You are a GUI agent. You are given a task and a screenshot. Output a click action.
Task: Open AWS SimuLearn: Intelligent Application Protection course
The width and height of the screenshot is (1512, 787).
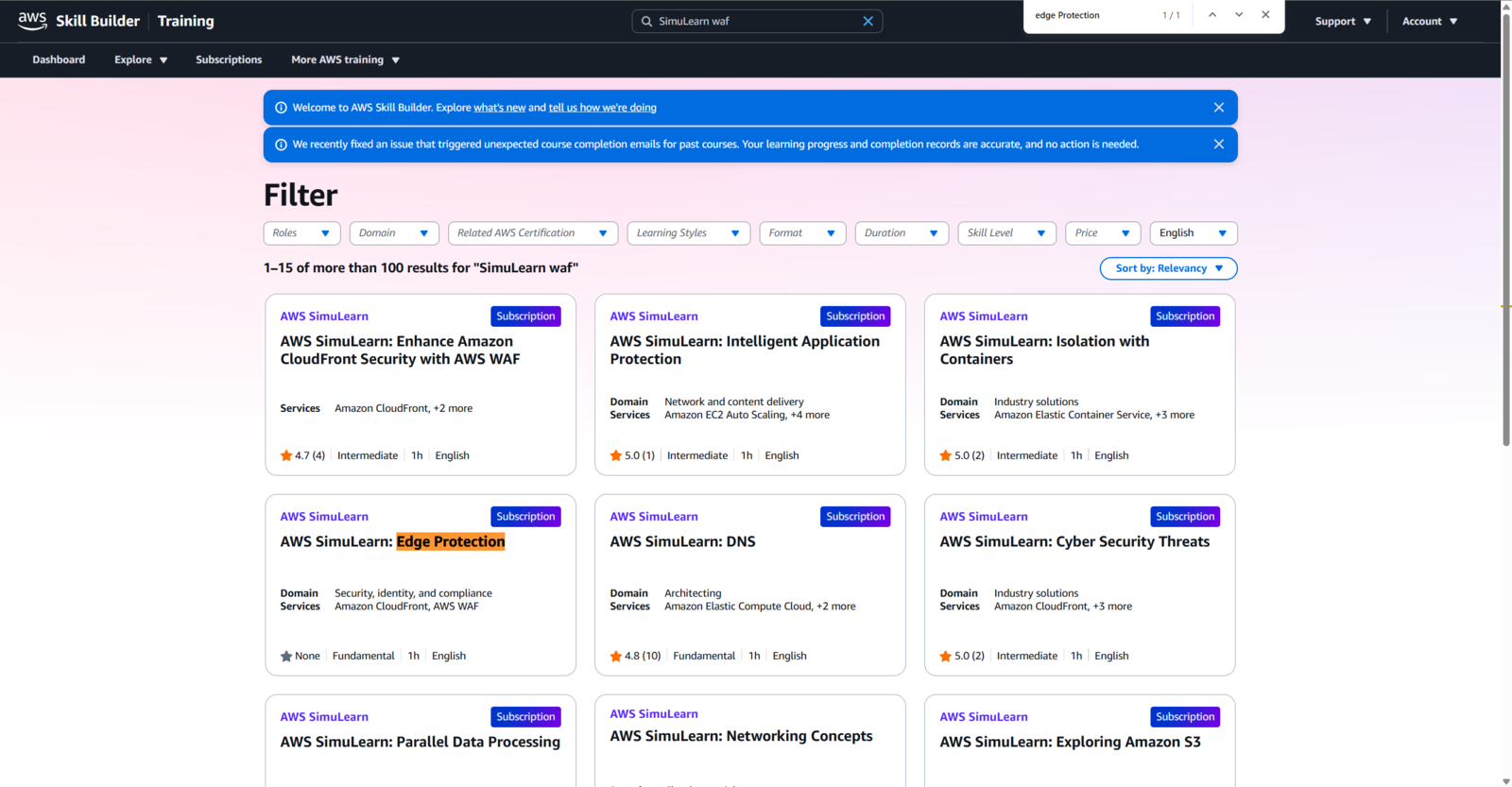pyautogui.click(x=745, y=351)
